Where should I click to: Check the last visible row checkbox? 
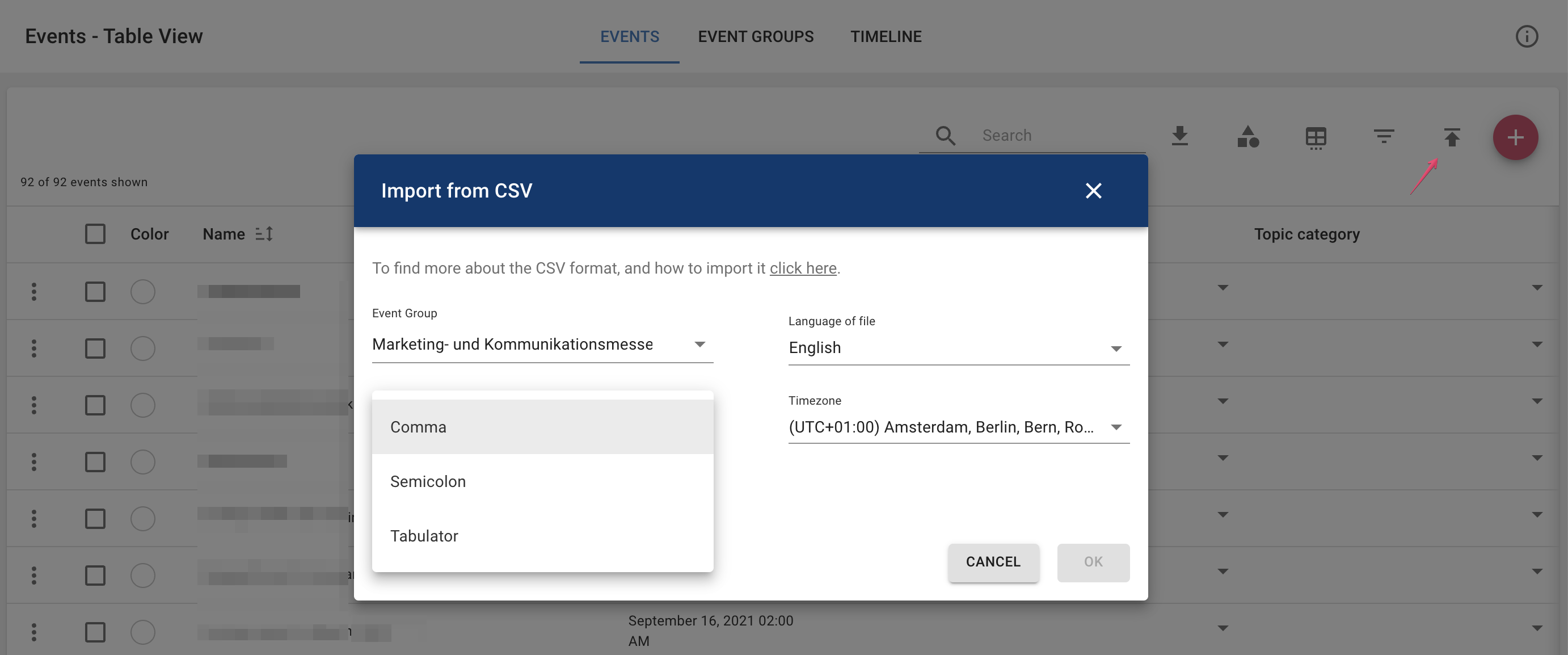click(x=95, y=632)
